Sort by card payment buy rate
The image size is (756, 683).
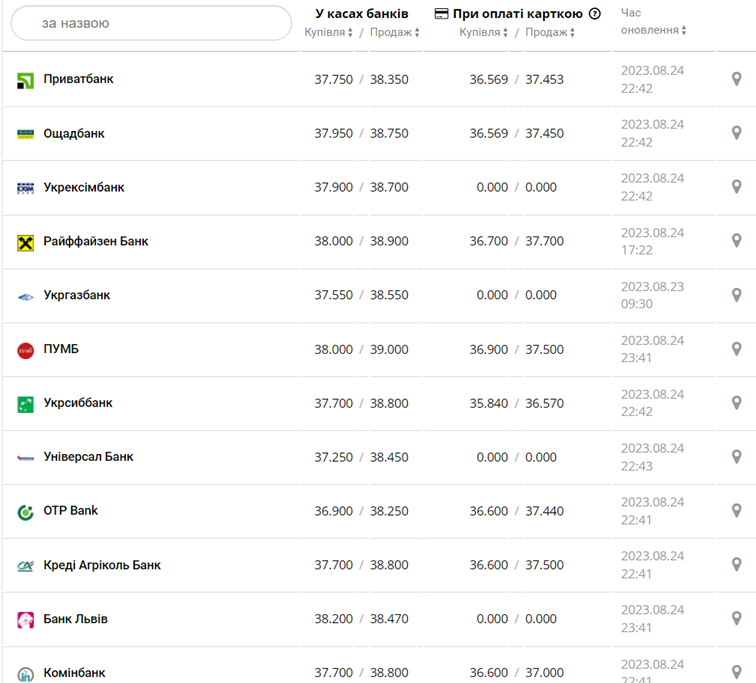tap(484, 32)
